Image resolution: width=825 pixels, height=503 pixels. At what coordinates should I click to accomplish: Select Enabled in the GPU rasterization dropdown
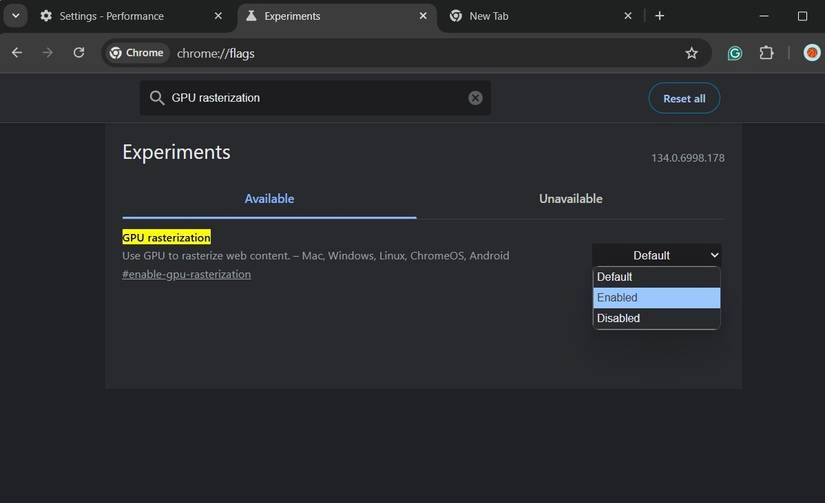click(x=656, y=298)
